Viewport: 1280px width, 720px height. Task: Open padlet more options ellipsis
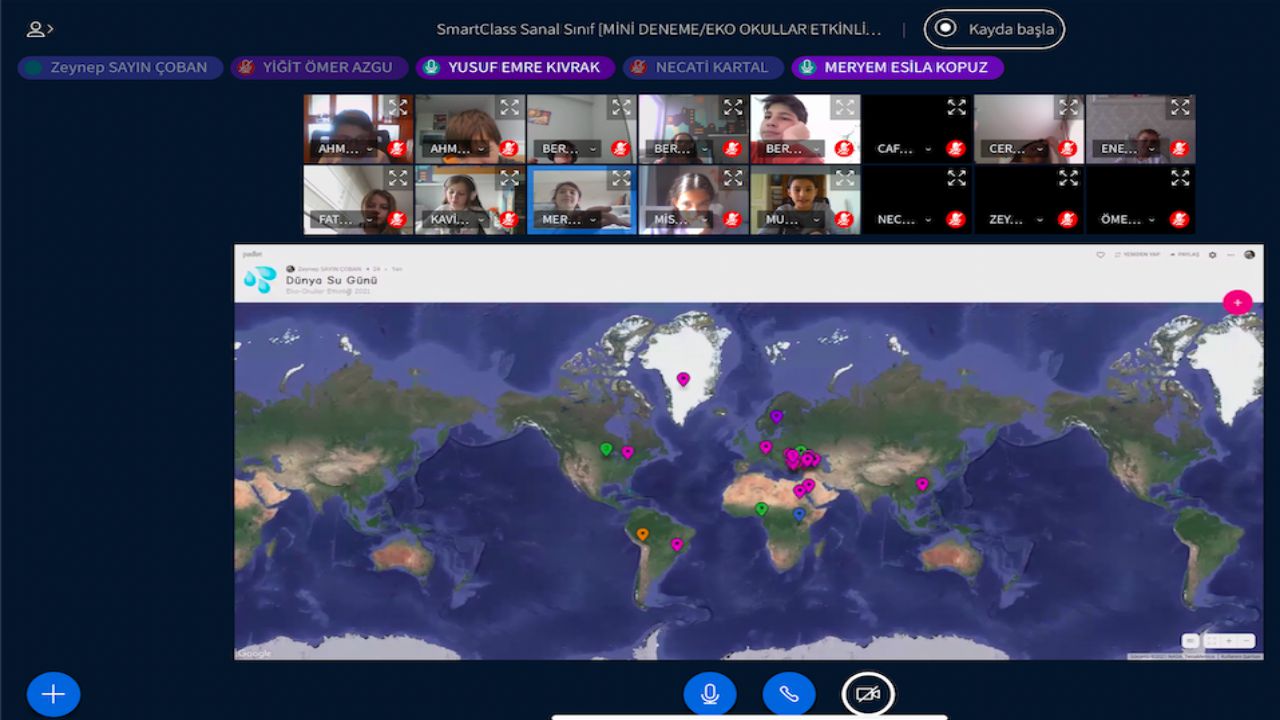tap(1231, 255)
